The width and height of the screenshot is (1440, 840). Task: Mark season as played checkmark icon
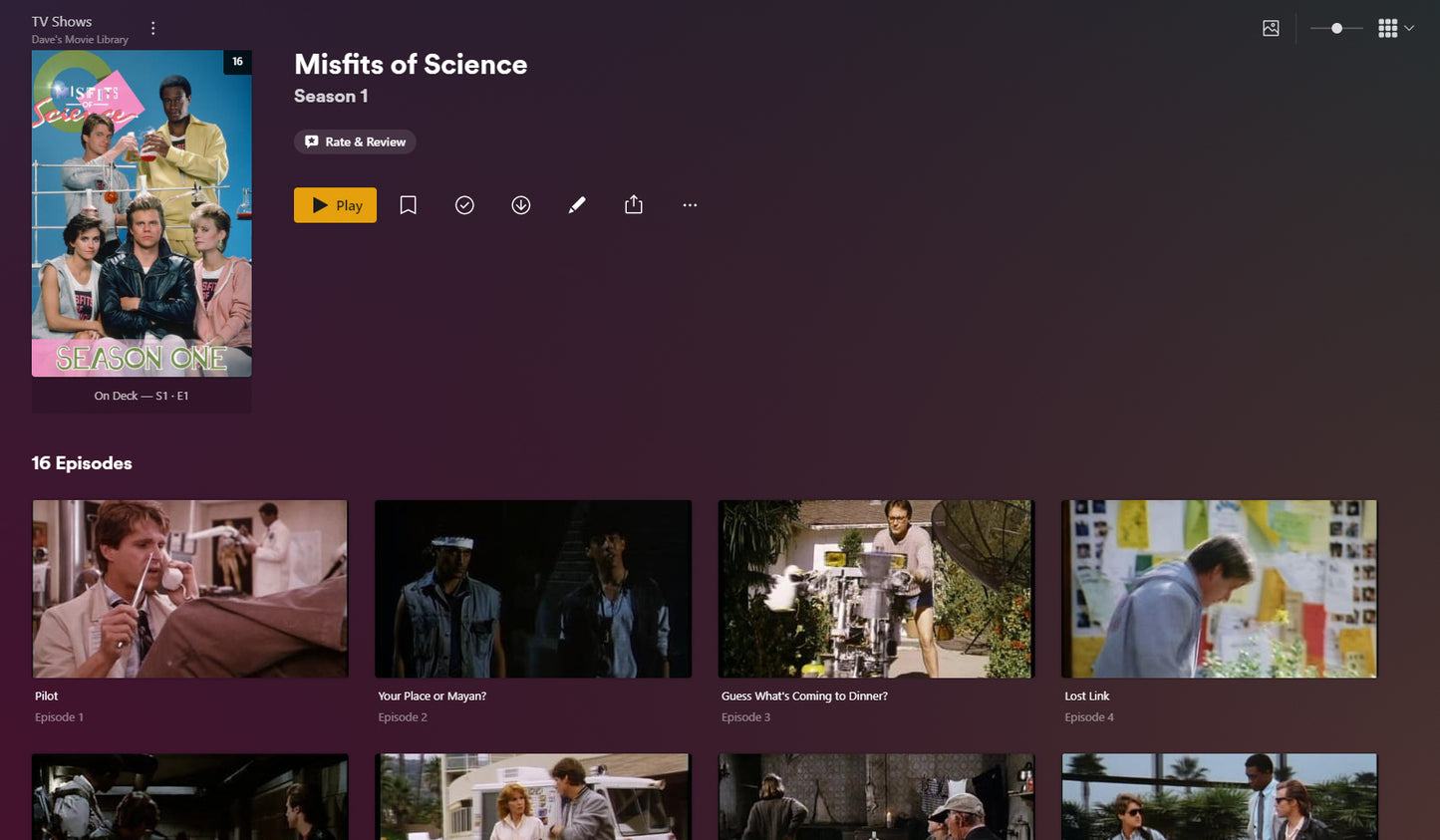pyautogui.click(x=464, y=205)
